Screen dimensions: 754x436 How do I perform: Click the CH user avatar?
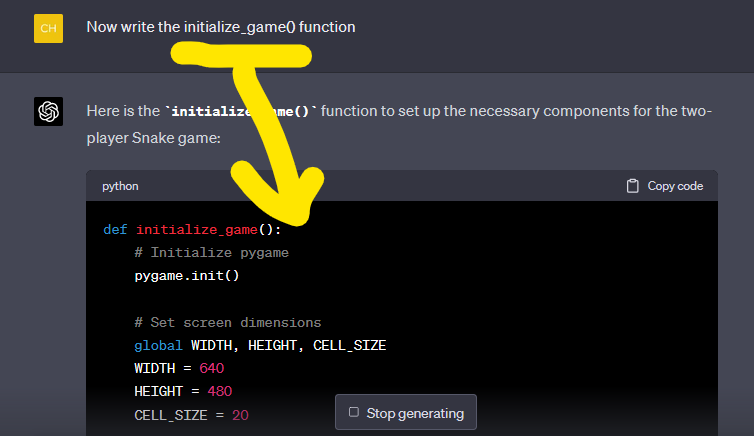pyautogui.click(x=48, y=28)
